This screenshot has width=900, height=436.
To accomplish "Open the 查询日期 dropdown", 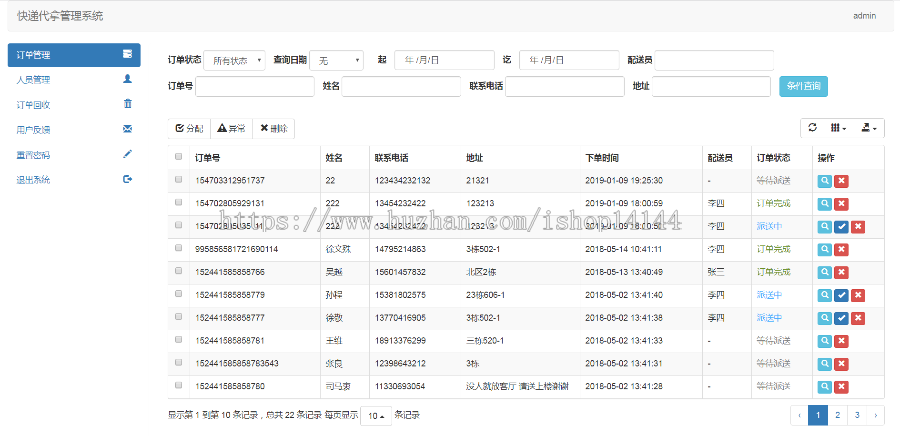I will pos(336,60).
